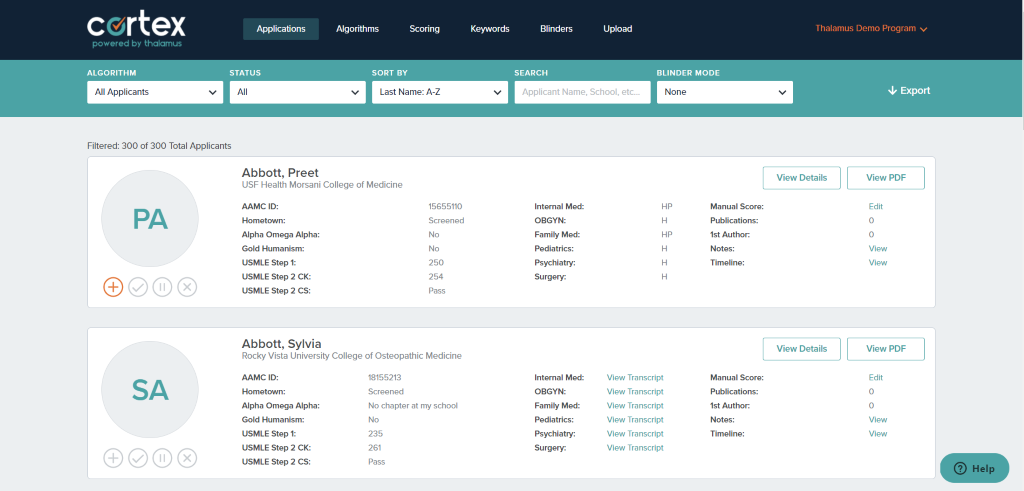This screenshot has width=1024, height=491.
Task: Click the checkmark icon under Abbott, Sylvia
Action: click(x=138, y=458)
